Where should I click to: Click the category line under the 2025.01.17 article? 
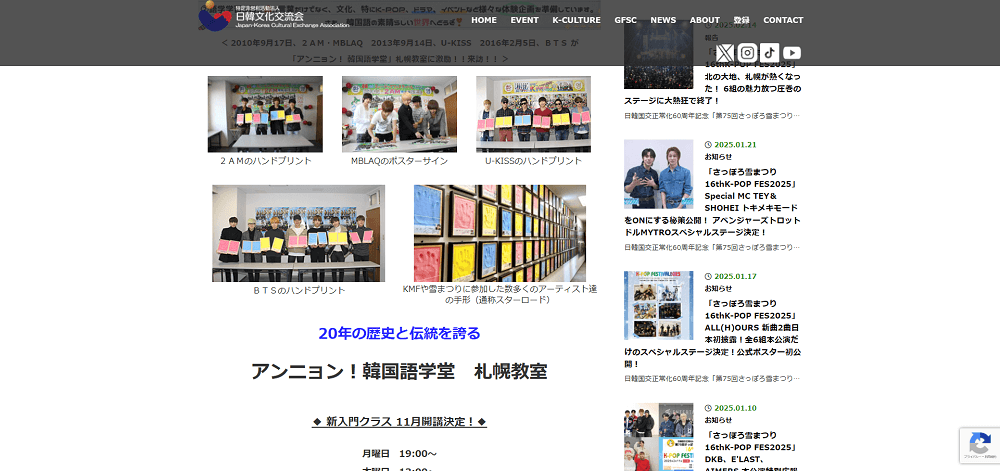[x=711, y=379]
